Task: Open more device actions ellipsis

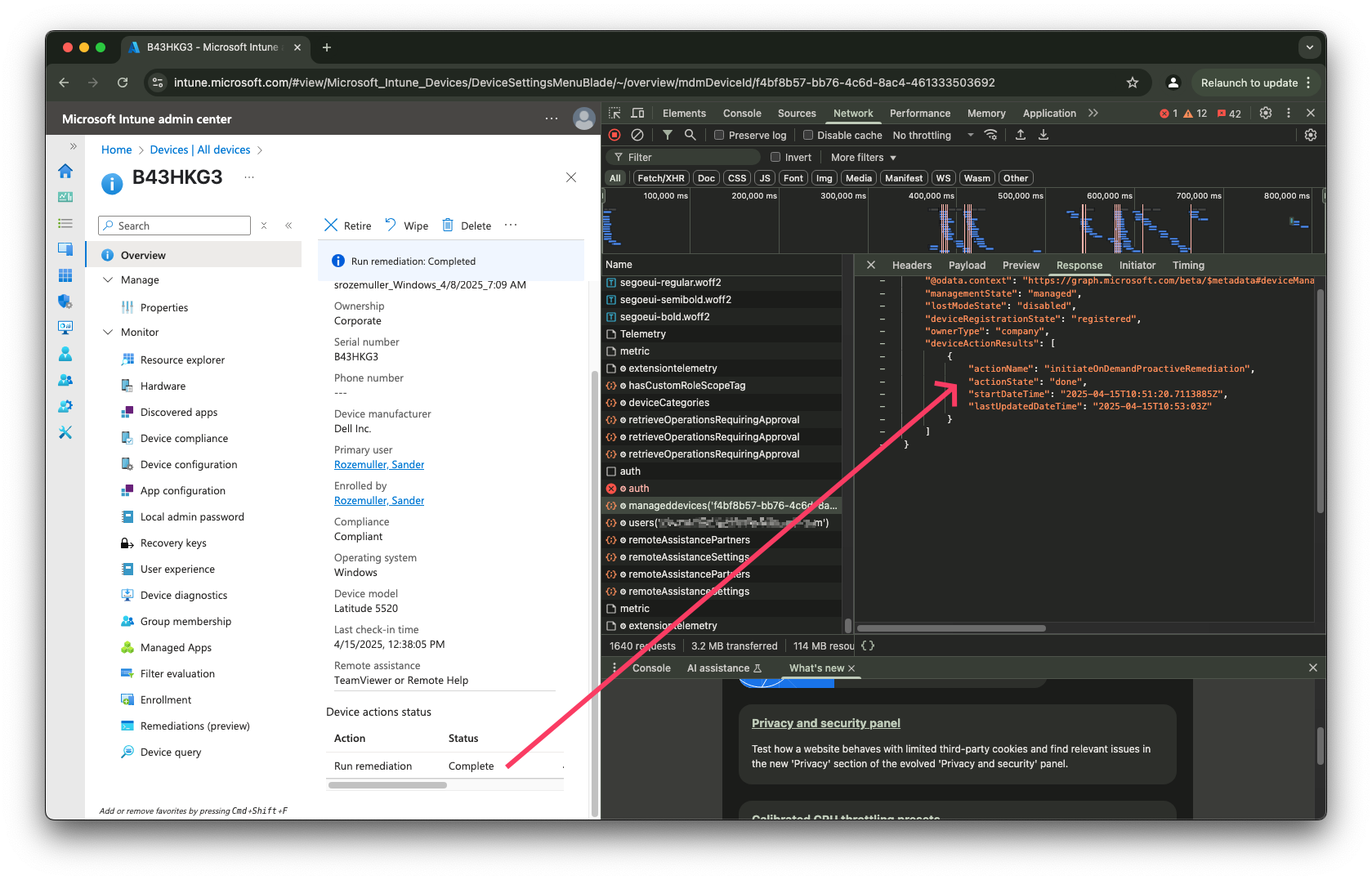Action: [x=511, y=225]
